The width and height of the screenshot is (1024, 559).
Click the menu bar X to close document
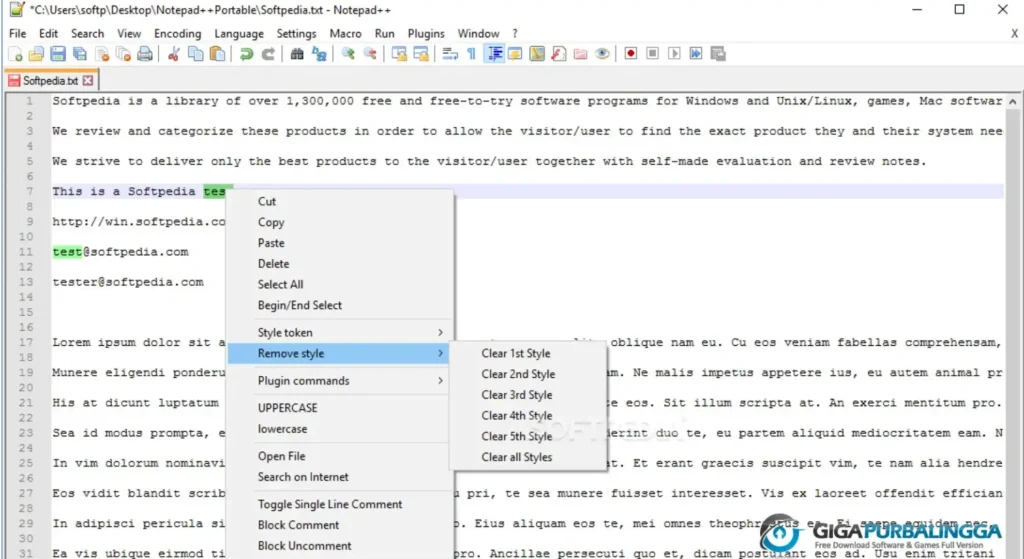1014,33
